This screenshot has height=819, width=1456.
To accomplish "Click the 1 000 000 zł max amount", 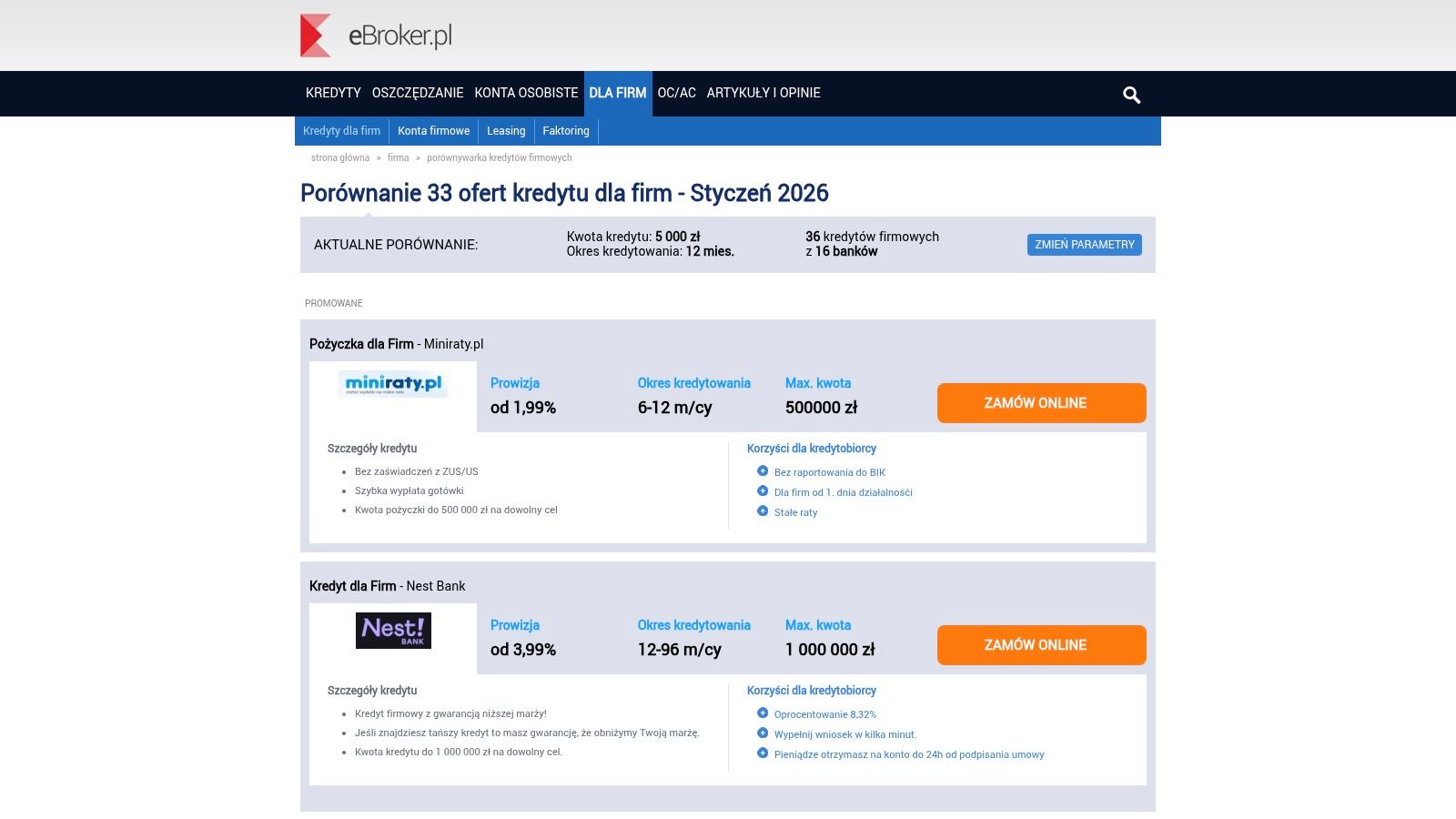I will 830,650.
